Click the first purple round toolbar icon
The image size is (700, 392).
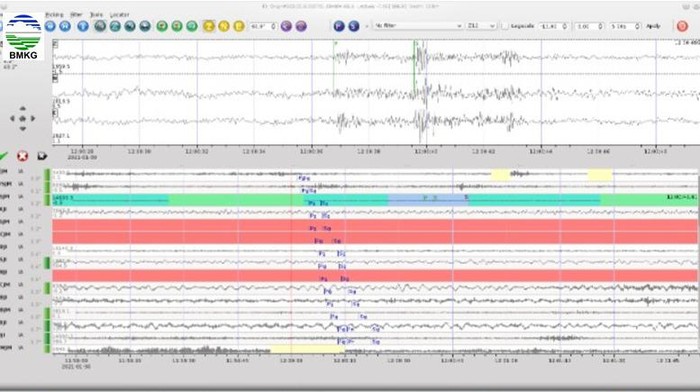(x=286, y=26)
